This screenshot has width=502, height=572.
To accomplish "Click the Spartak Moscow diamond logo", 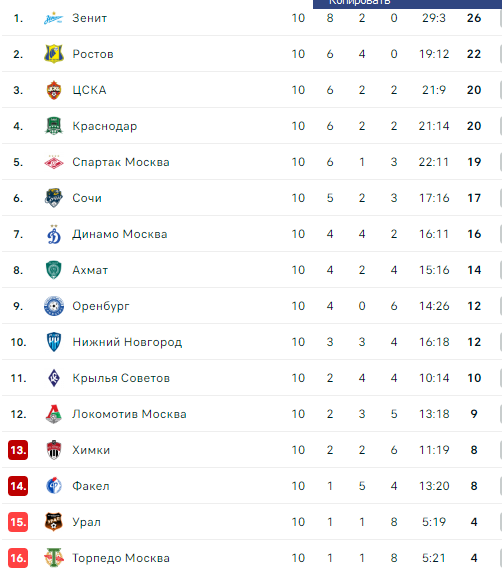I will click(54, 162).
